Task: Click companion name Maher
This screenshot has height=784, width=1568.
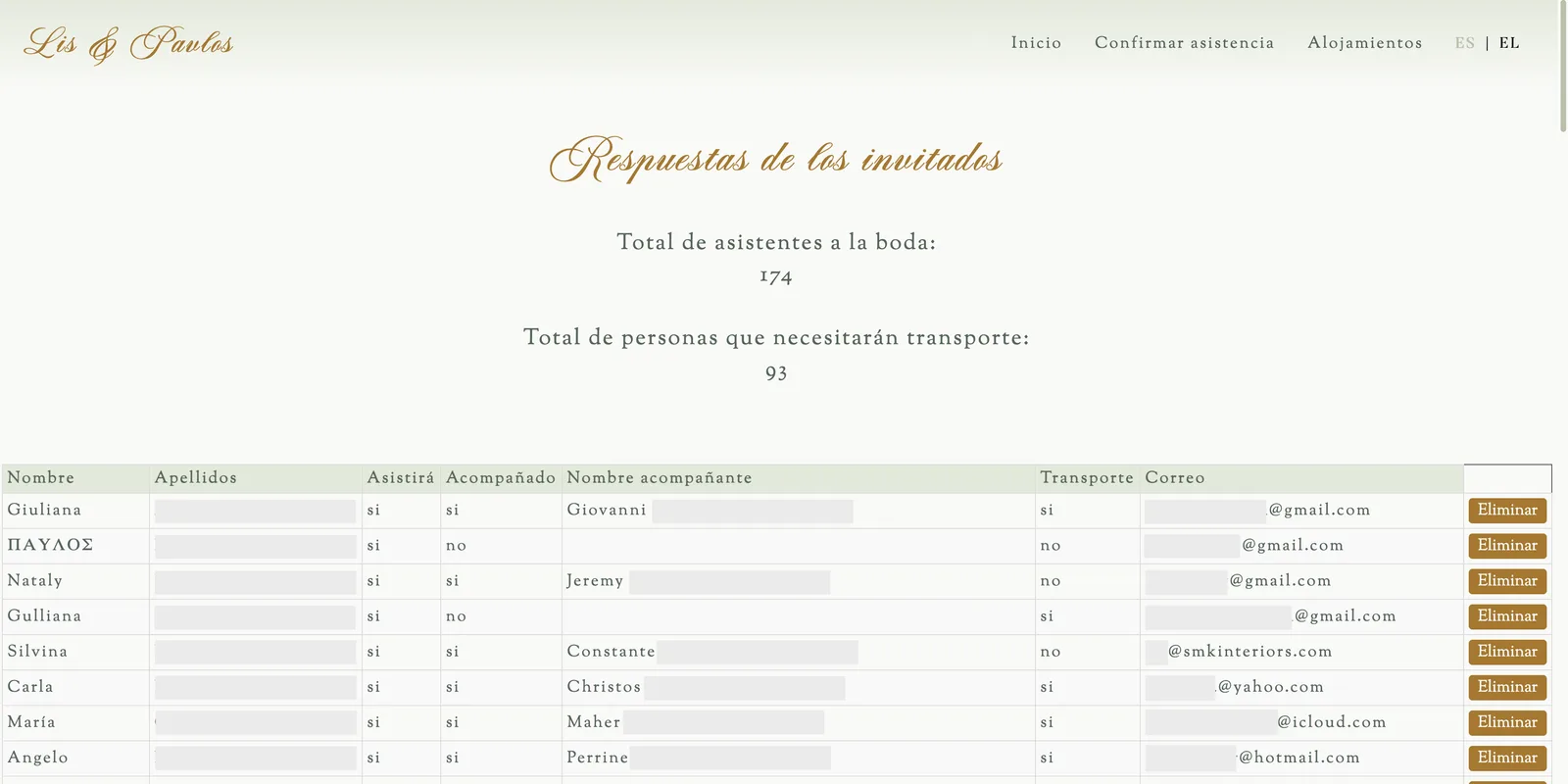Action: 594,721
